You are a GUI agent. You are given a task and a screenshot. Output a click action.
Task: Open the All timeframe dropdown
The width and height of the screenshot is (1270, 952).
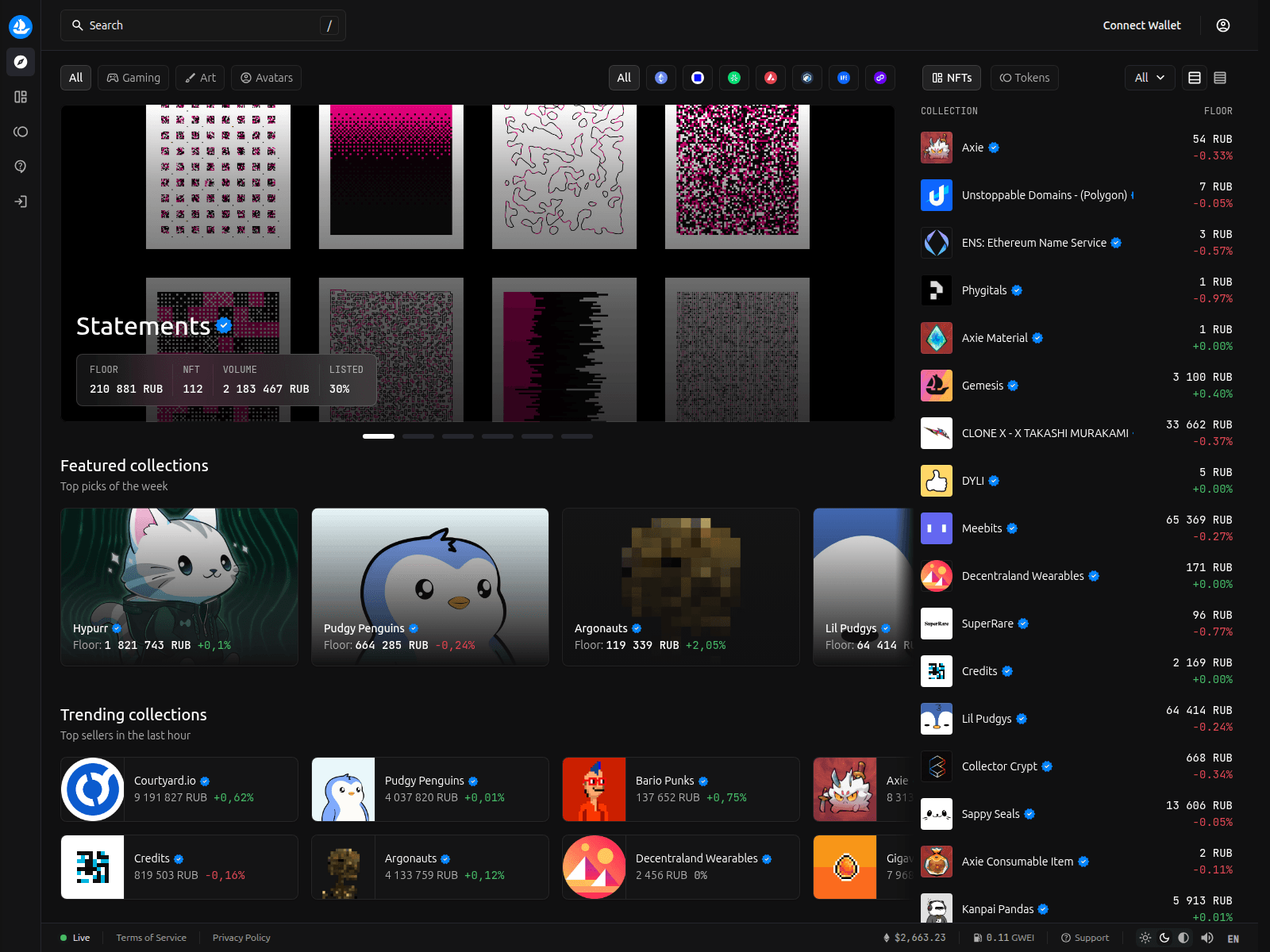click(1149, 78)
